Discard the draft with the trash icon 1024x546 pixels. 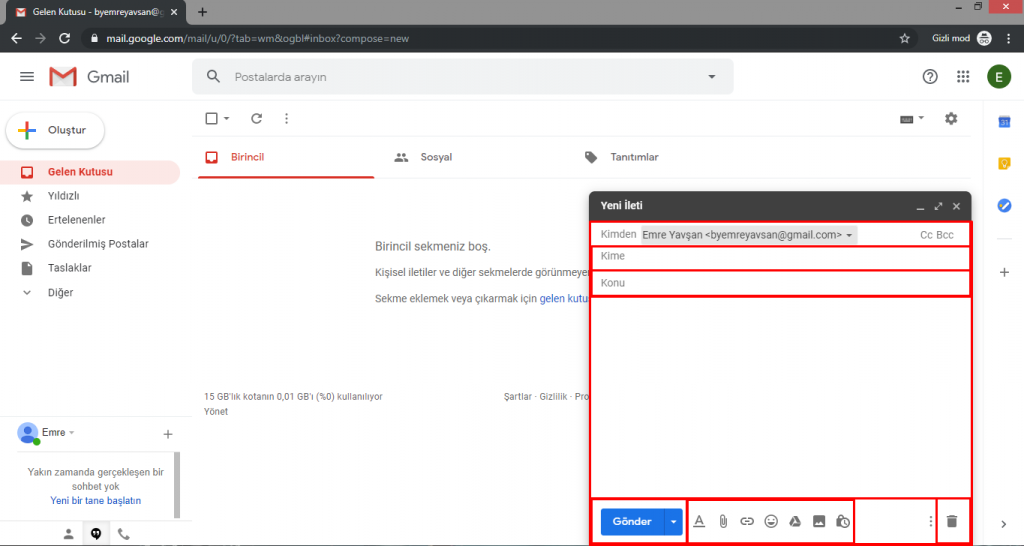[951, 521]
